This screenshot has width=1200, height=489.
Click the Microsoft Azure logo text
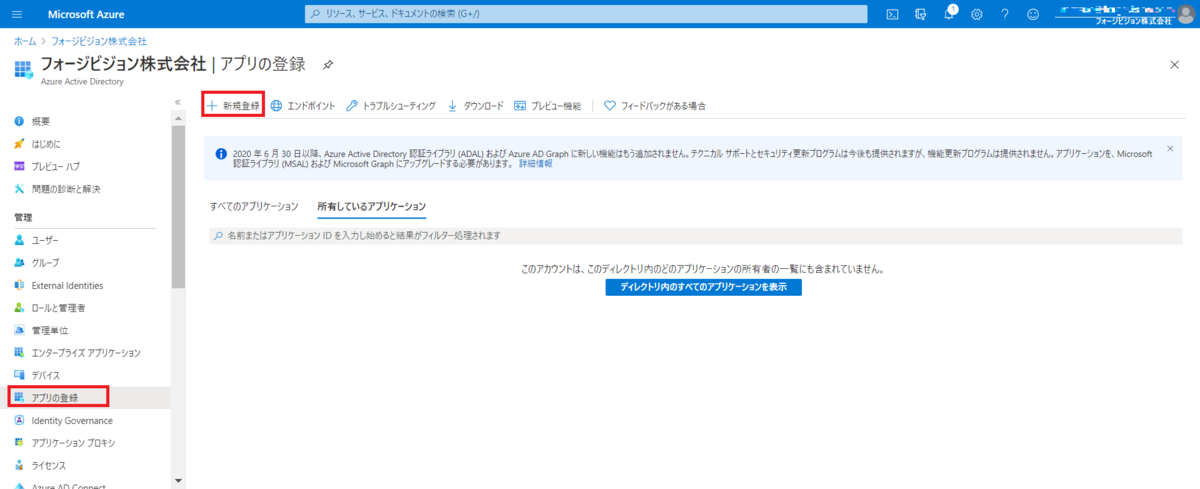(x=85, y=14)
